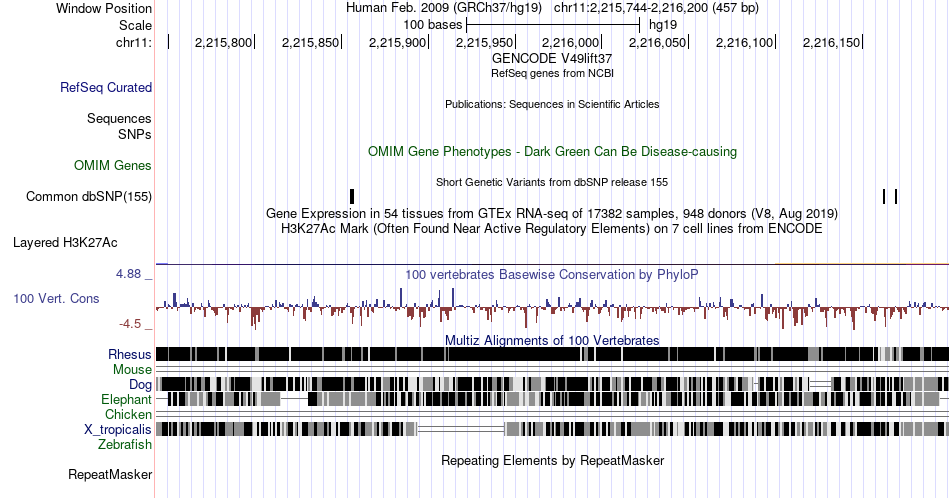Click the 100 Vert. Cons track label
Image resolution: width=950 pixels, height=498 pixels.
(56, 298)
